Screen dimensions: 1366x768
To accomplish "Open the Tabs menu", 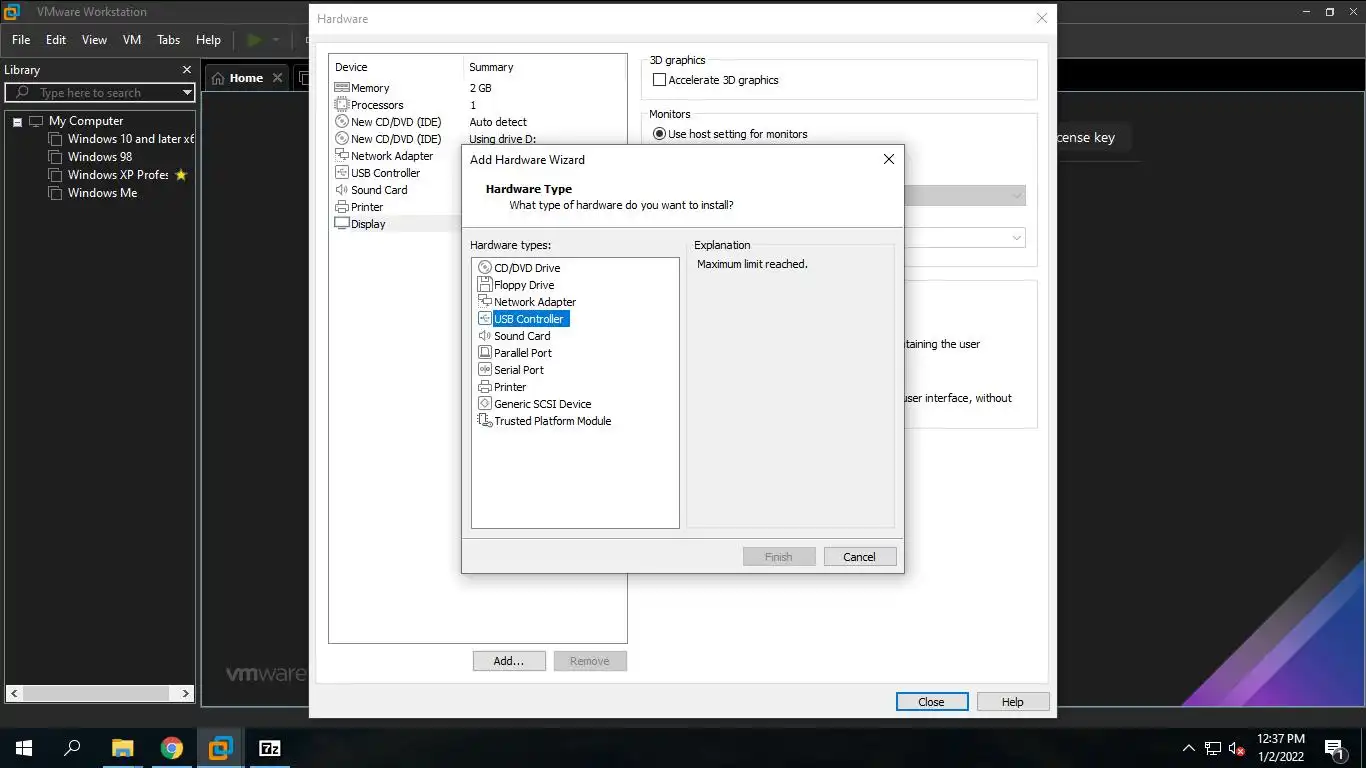I will click(x=168, y=40).
